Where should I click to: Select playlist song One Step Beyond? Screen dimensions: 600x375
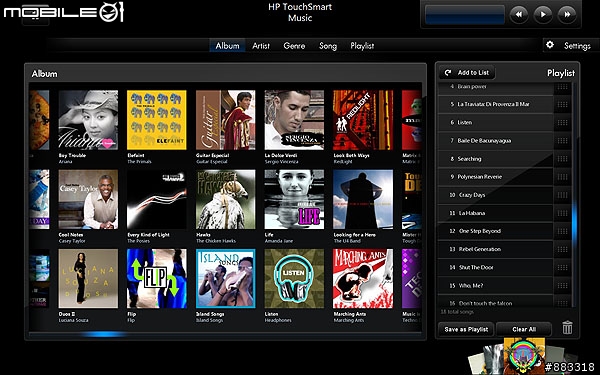click(x=496, y=231)
